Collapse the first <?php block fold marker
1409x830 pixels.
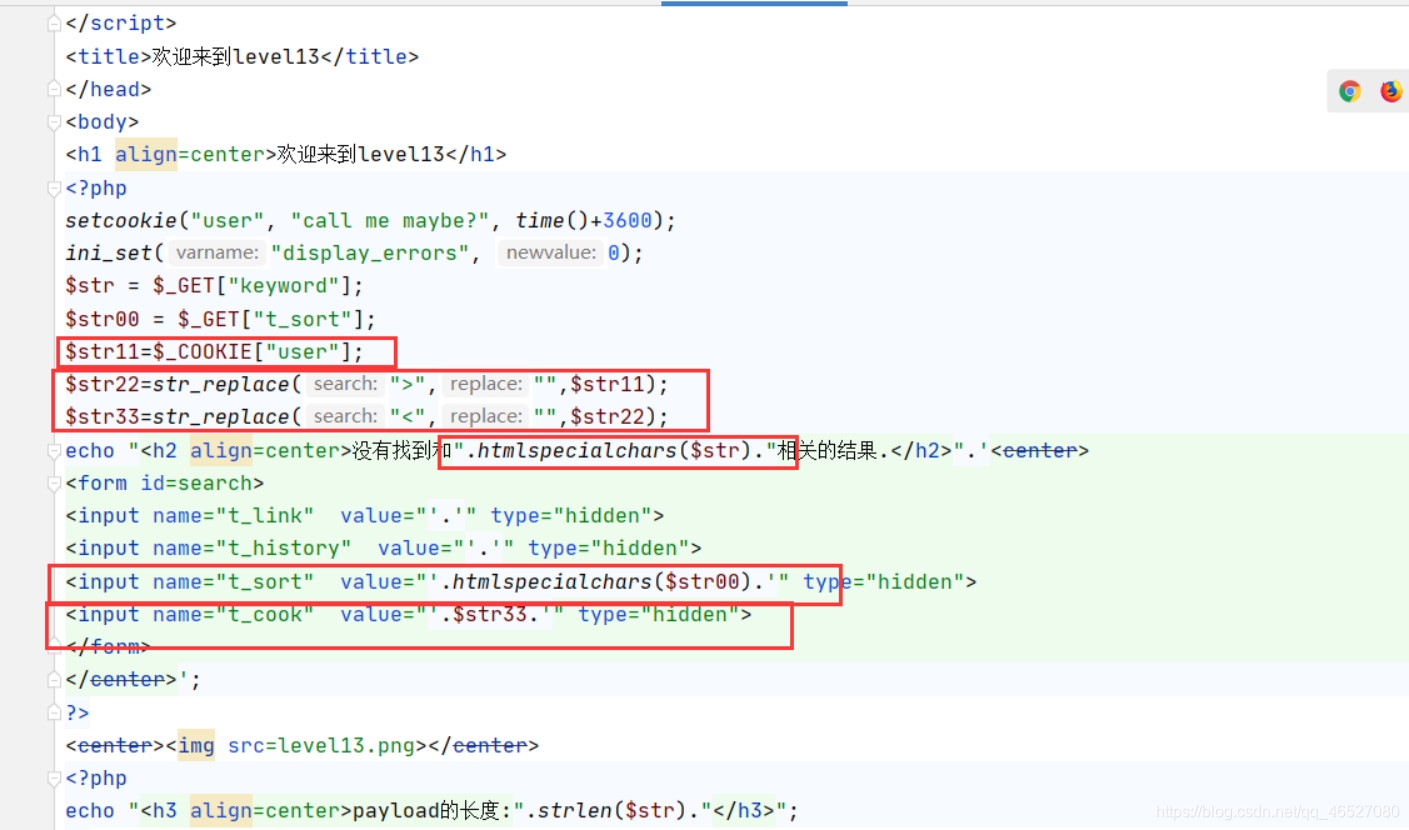pos(55,188)
